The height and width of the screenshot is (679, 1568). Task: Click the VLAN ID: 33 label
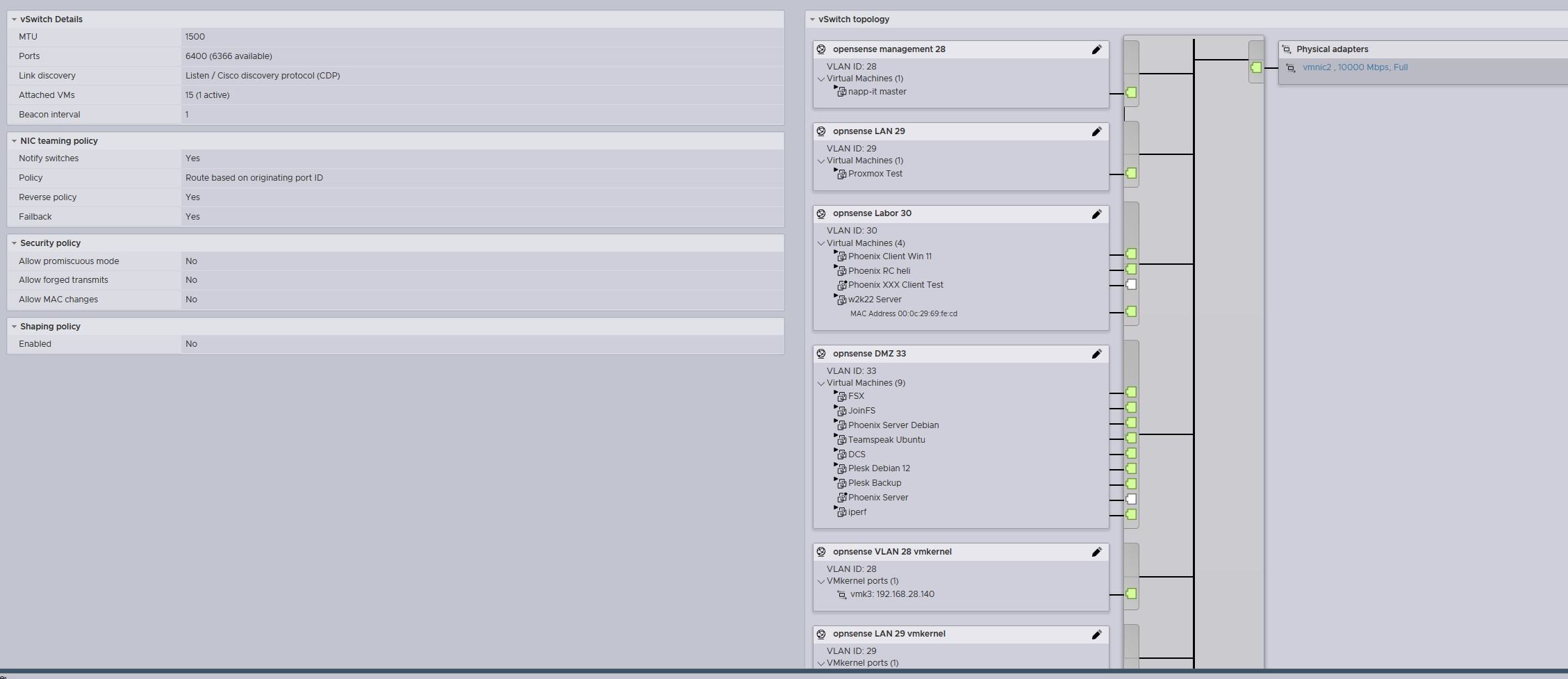851,371
